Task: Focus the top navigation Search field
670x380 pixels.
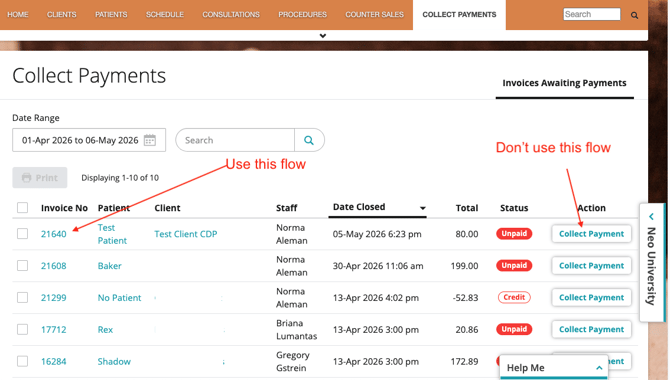Action: point(592,14)
